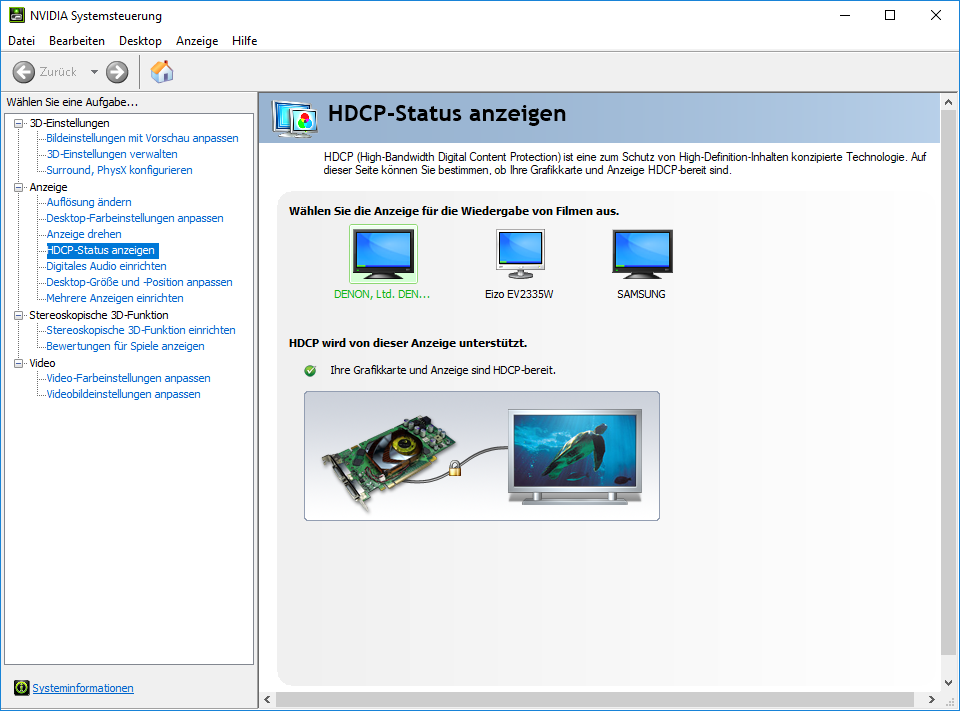Screen dimensions: 960x711
Task: Open Bildeinstellungen mit Vorschau anpassen
Action: coord(142,138)
